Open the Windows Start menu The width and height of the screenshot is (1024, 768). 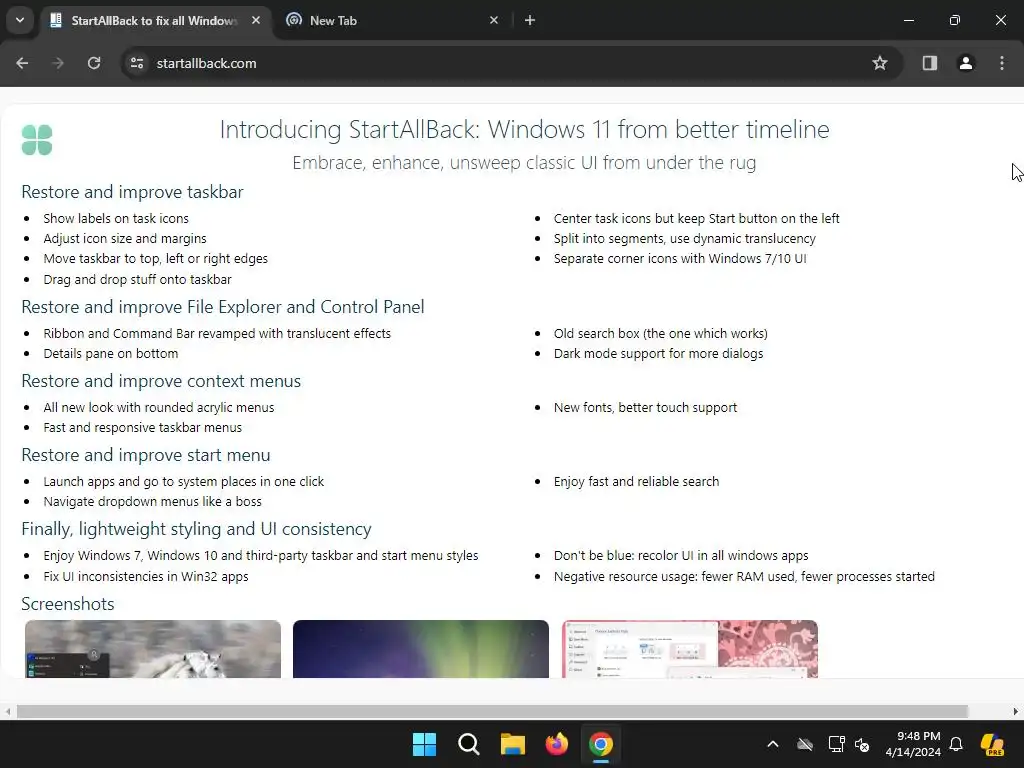[424, 744]
